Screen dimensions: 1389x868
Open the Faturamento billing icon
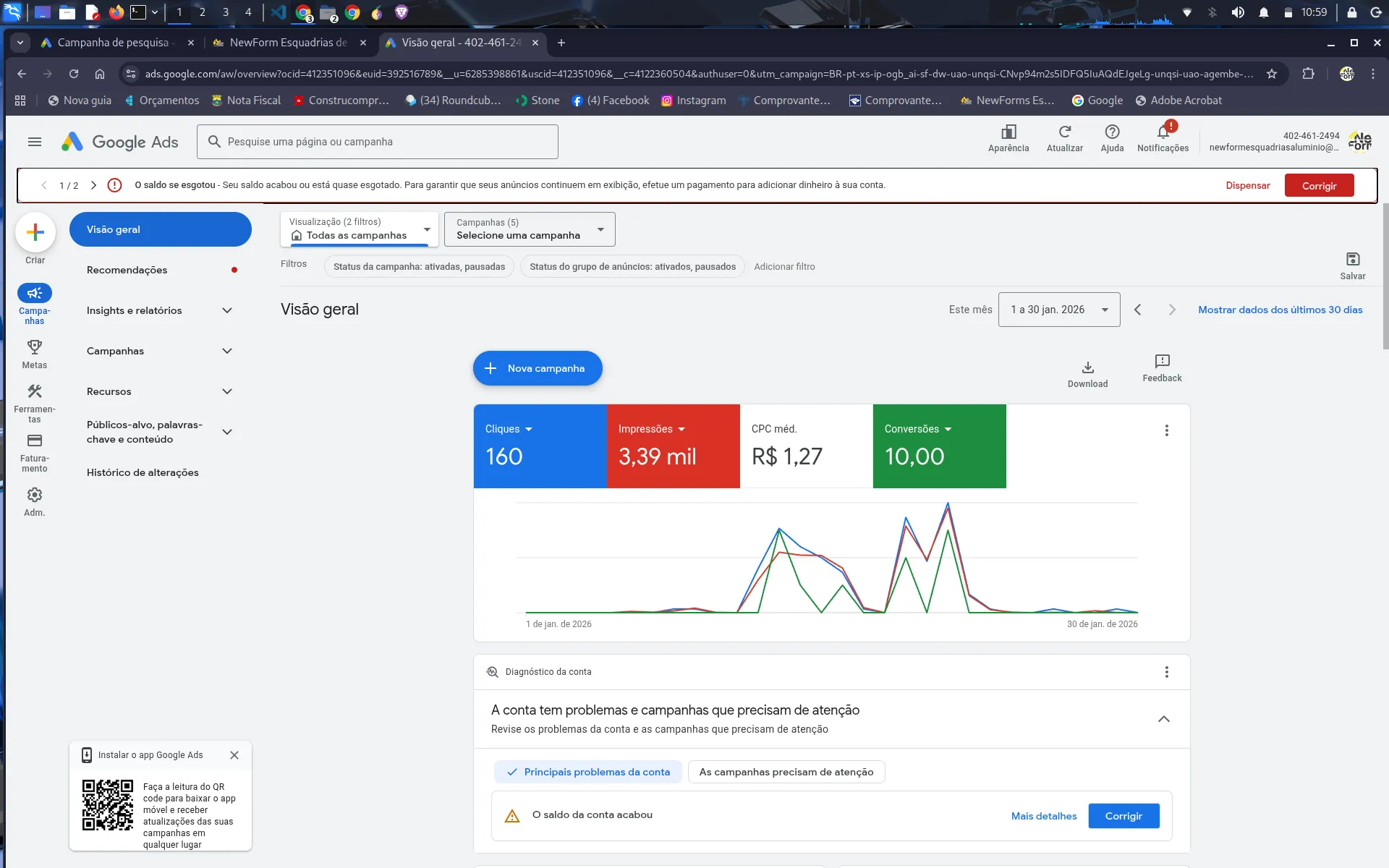point(34,441)
